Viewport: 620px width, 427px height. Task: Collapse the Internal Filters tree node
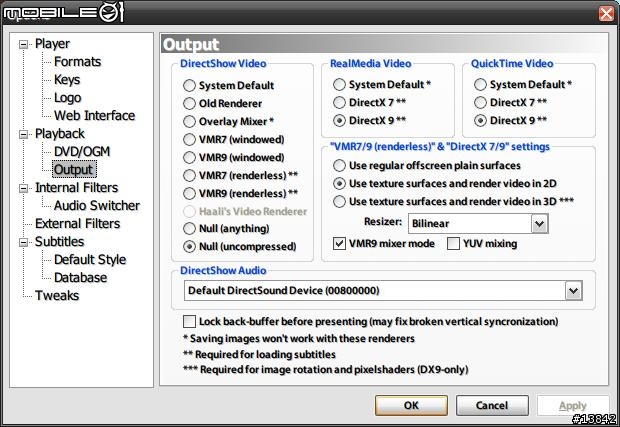tap(24, 188)
